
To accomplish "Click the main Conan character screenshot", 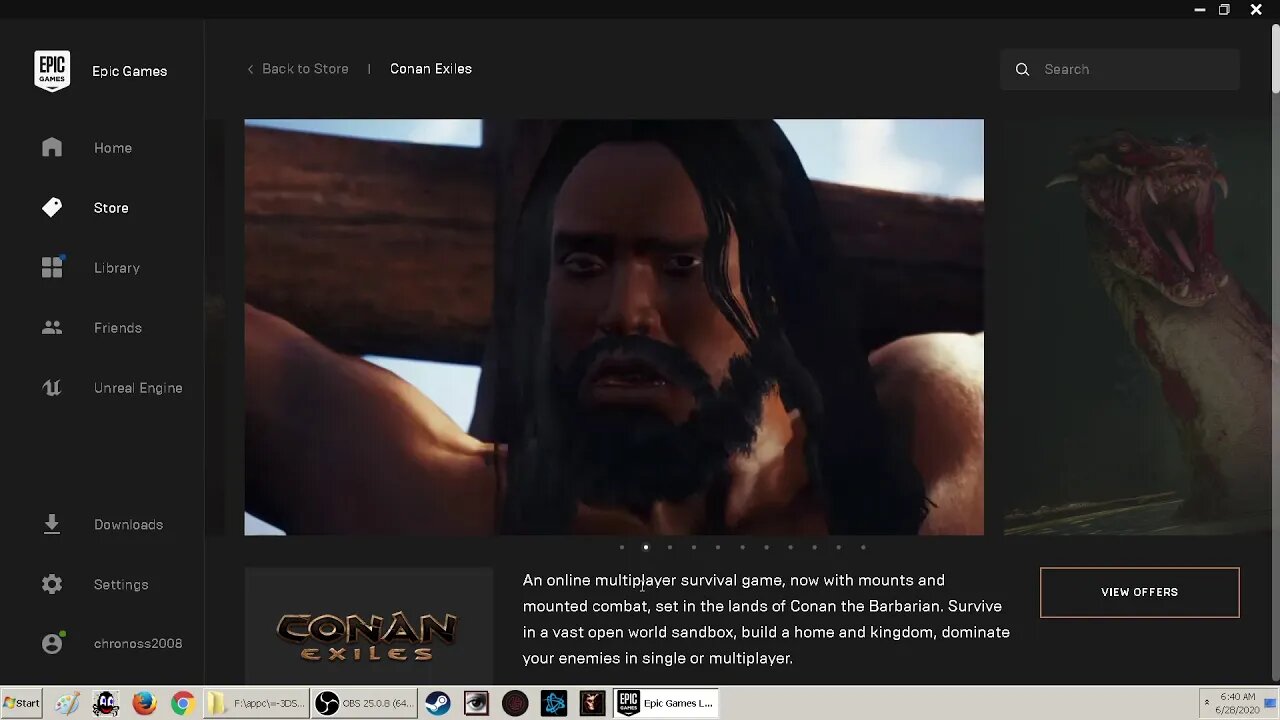I will click(614, 327).
